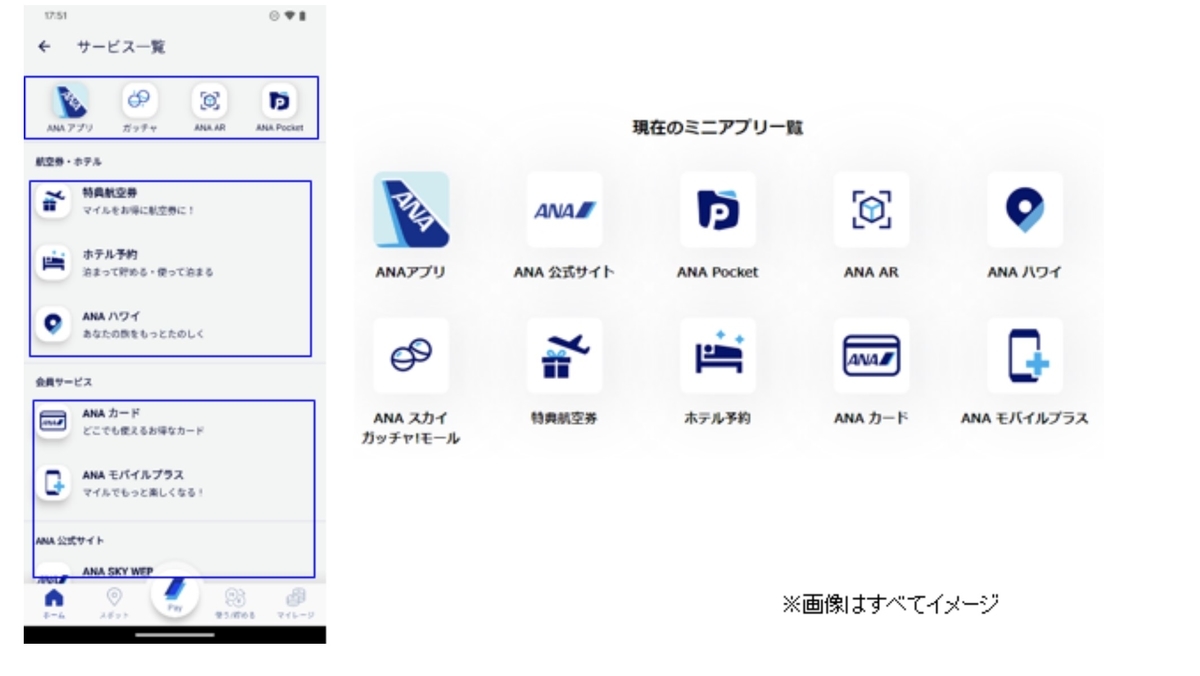This screenshot has height=676, width=1200.
Task: Launch ANA Pocket from the phone top row
Action: pos(279,101)
